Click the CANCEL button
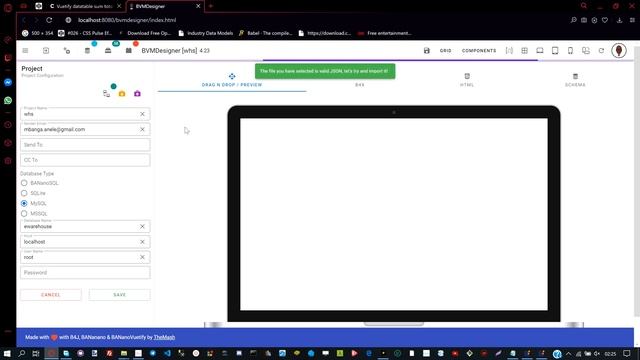This screenshot has width=640, height=360. click(x=51, y=295)
